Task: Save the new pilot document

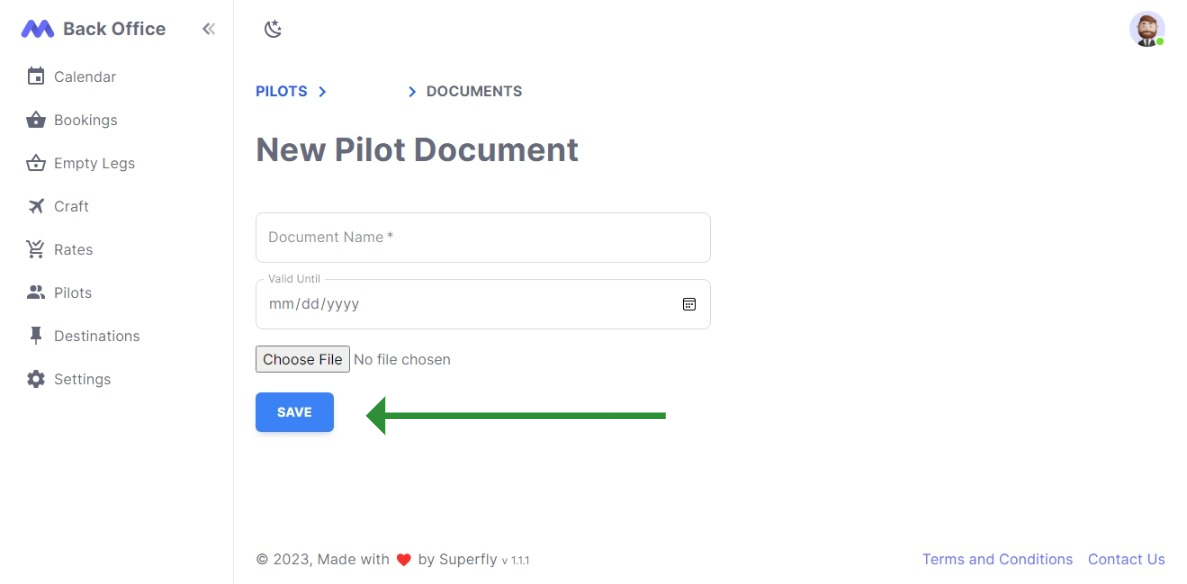Action: (x=294, y=411)
